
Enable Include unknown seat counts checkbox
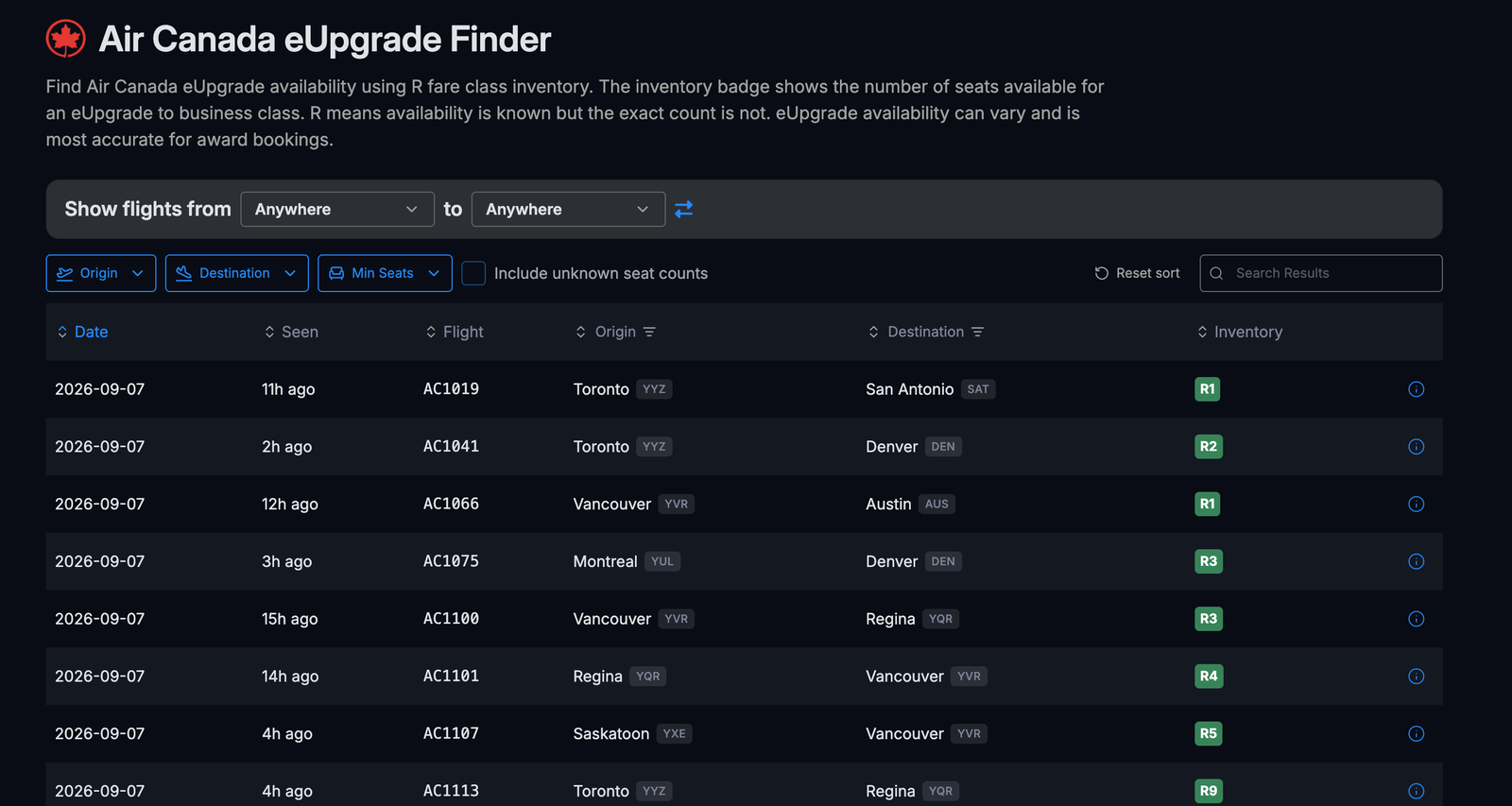coord(473,273)
